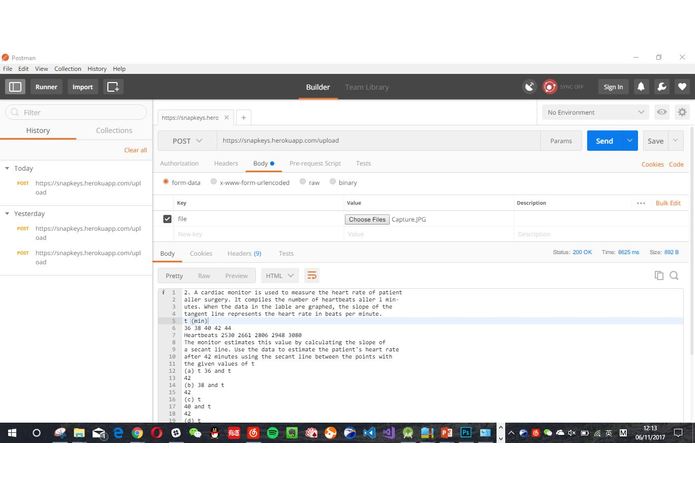695x494 pixels.
Task: Add a new request tab with plus
Action: tap(243, 117)
